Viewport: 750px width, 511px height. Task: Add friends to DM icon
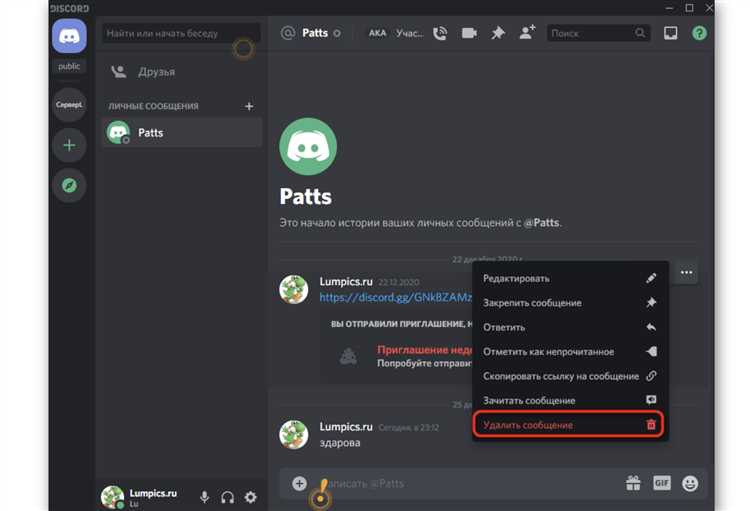pyautogui.click(x=527, y=33)
